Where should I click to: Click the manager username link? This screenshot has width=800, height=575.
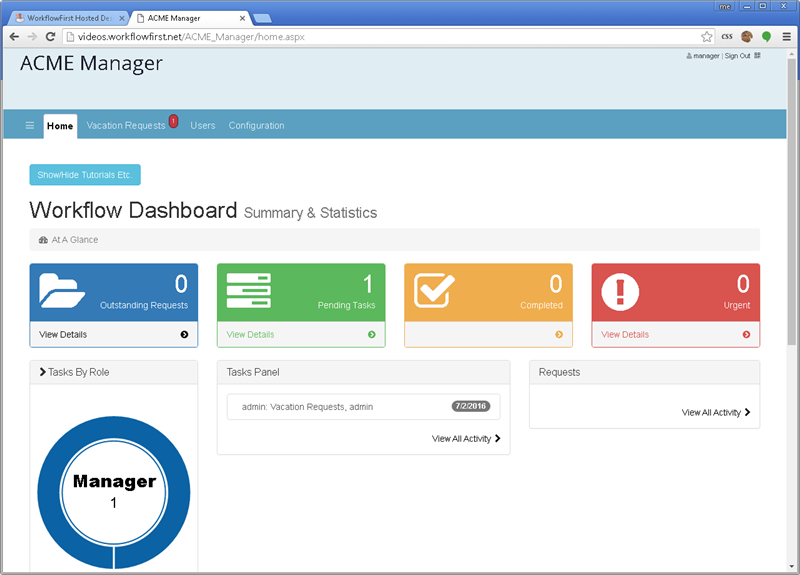pyautogui.click(x=706, y=56)
